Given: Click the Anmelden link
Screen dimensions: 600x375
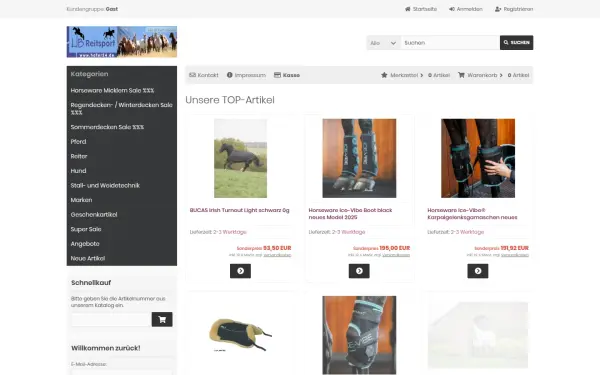Looking at the screenshot, I should (x=470, y=9).
